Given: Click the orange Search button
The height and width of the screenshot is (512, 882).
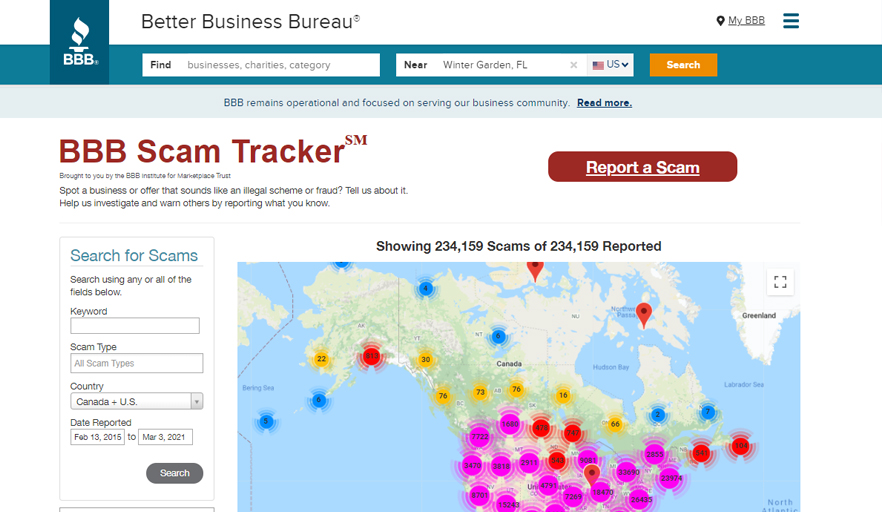Looking at the screenshot, I should click(x=683, y=65).
